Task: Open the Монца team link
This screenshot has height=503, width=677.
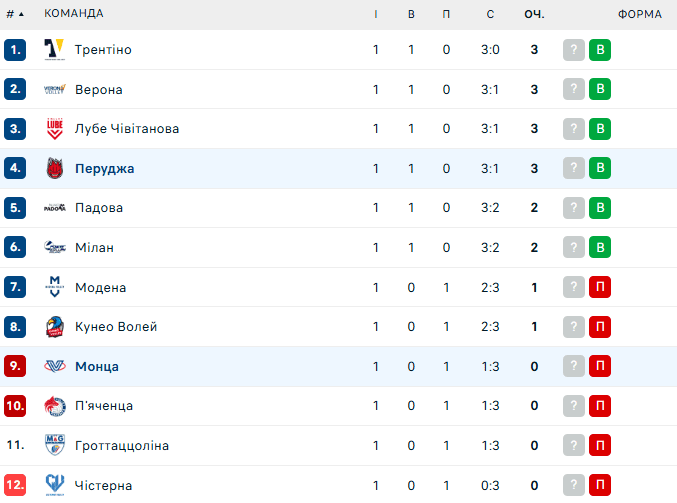Action: (97, 366)
